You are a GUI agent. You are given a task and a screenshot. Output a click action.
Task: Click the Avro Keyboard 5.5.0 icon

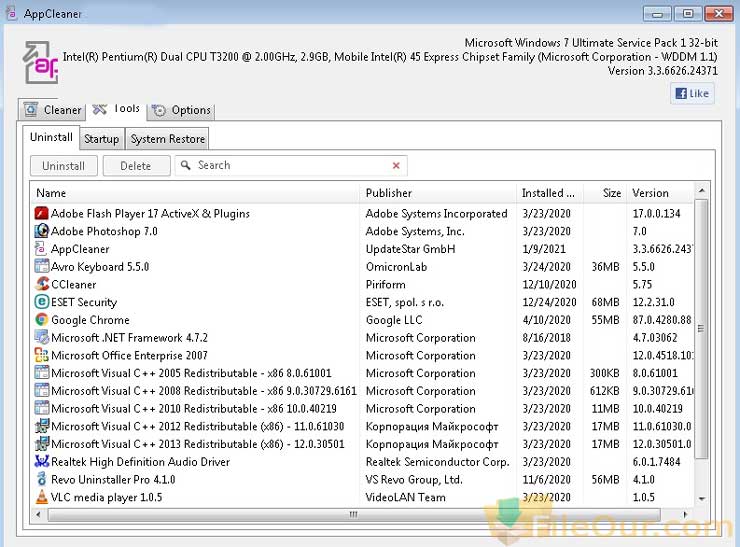[42, 266]
